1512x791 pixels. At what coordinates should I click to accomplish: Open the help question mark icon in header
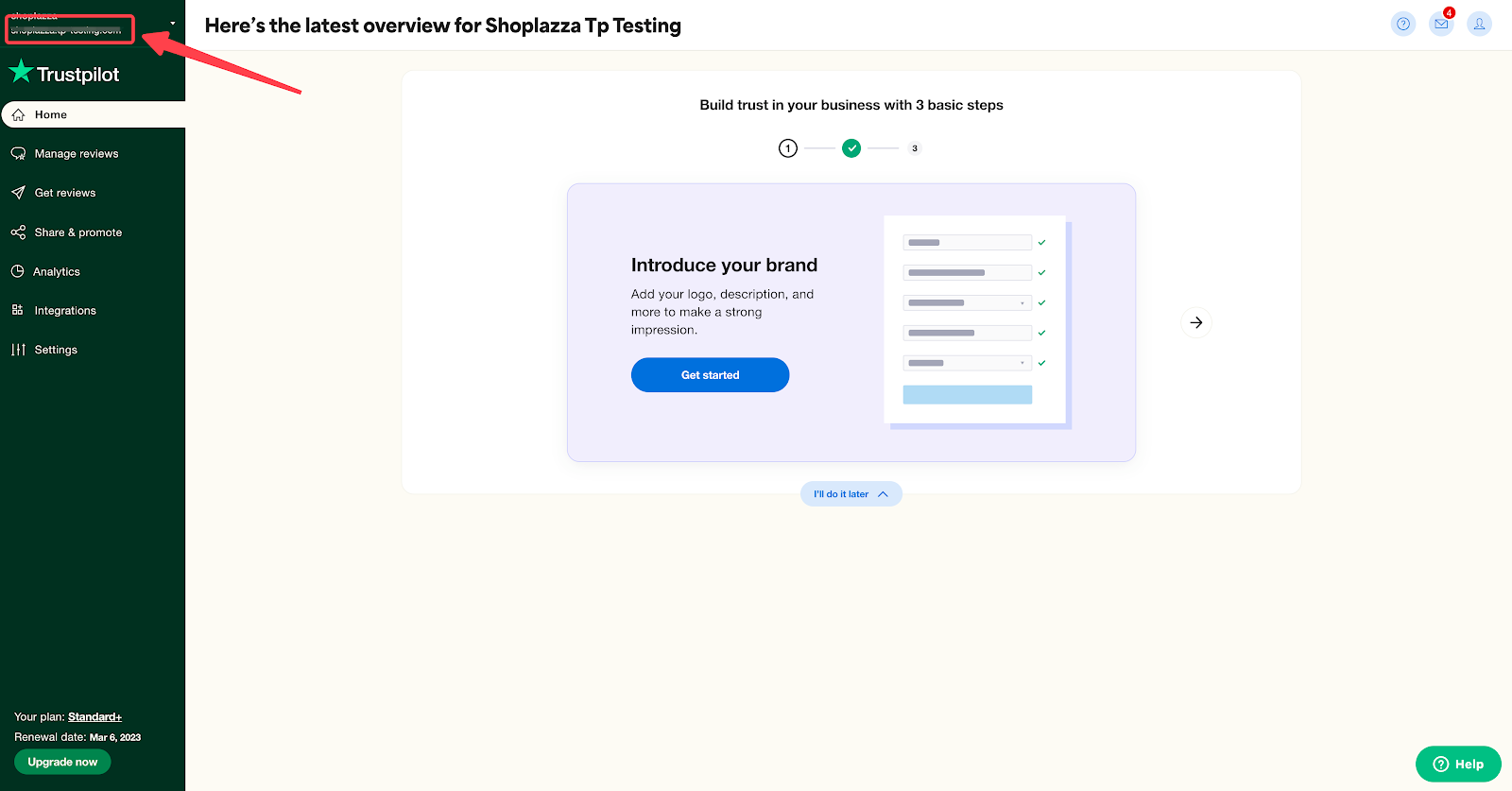point(1403,24)
